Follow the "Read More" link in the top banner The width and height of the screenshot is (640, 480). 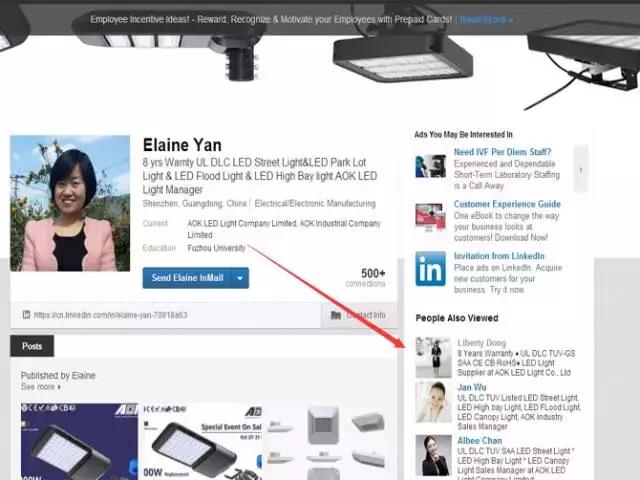coord(485,19)
